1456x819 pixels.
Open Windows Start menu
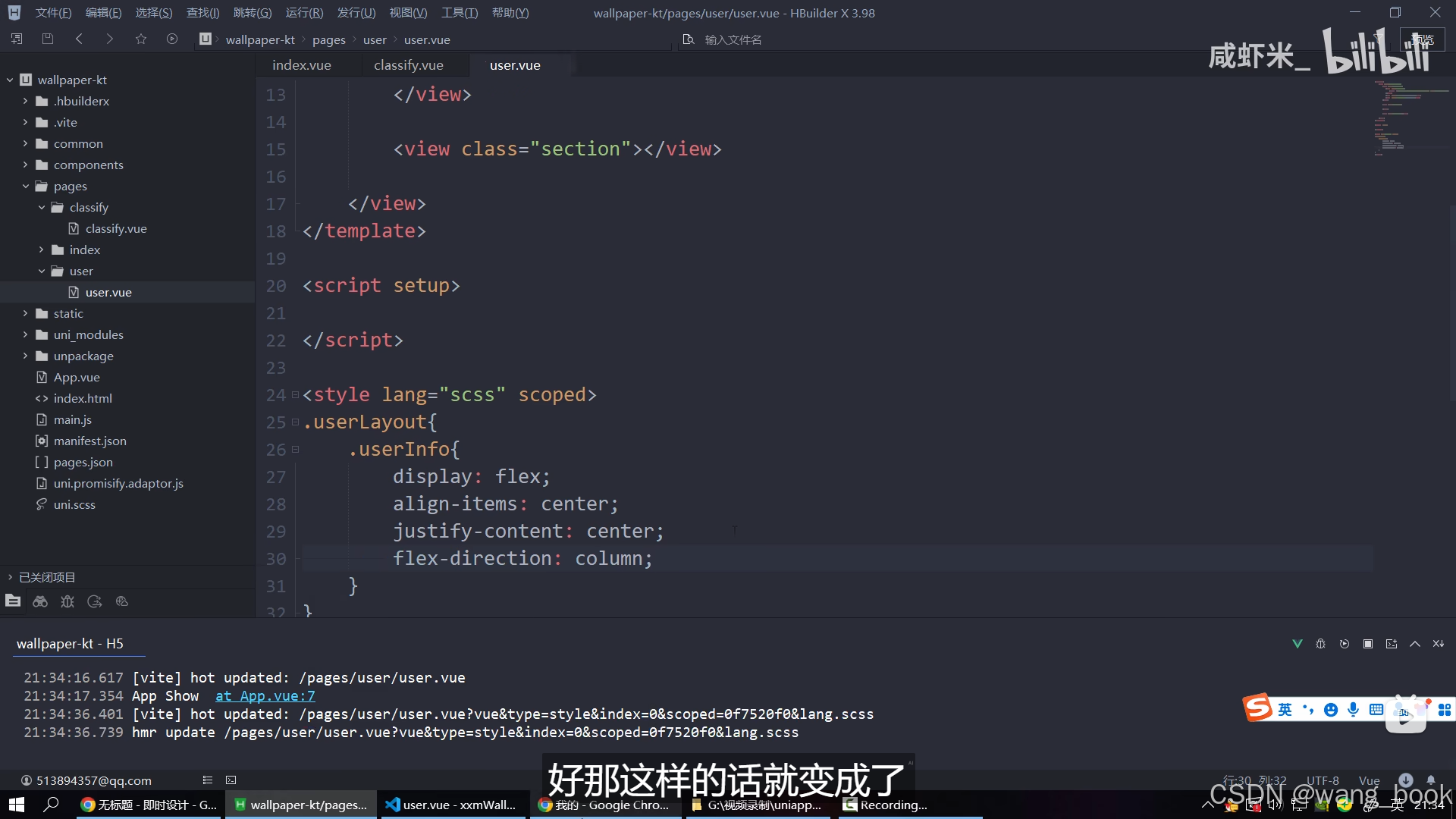pos(17,805)
